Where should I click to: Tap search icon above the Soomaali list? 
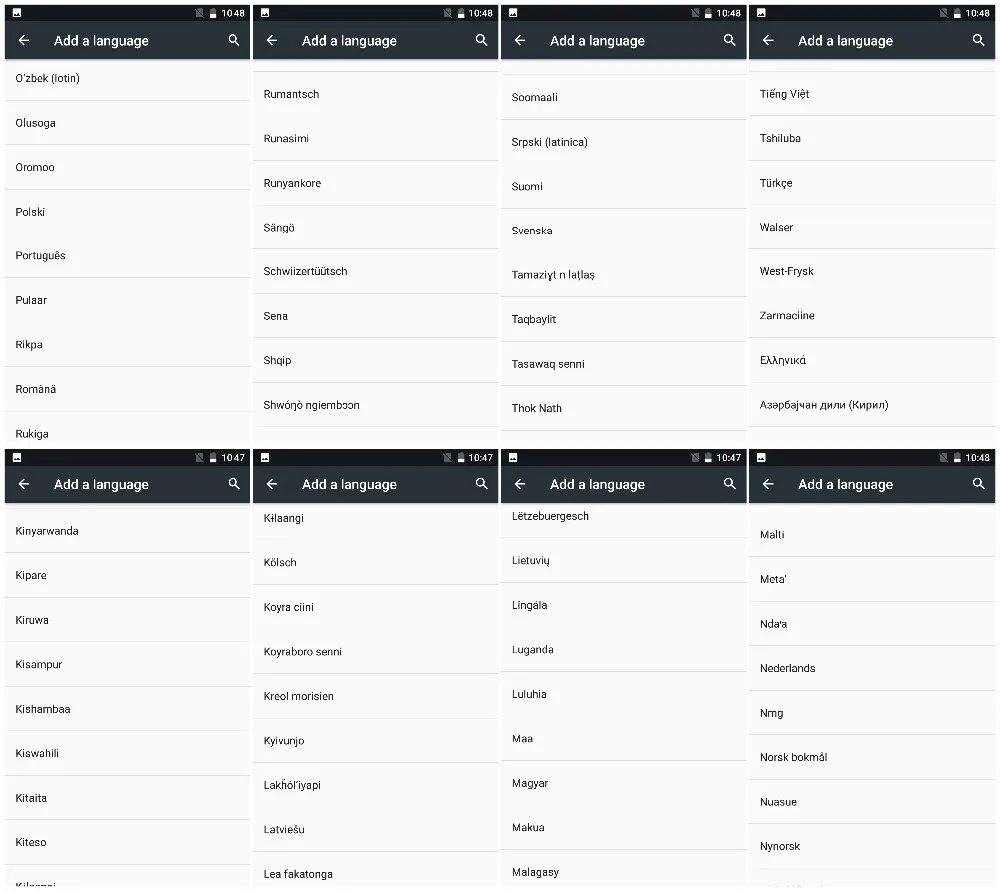coord(730,40)
